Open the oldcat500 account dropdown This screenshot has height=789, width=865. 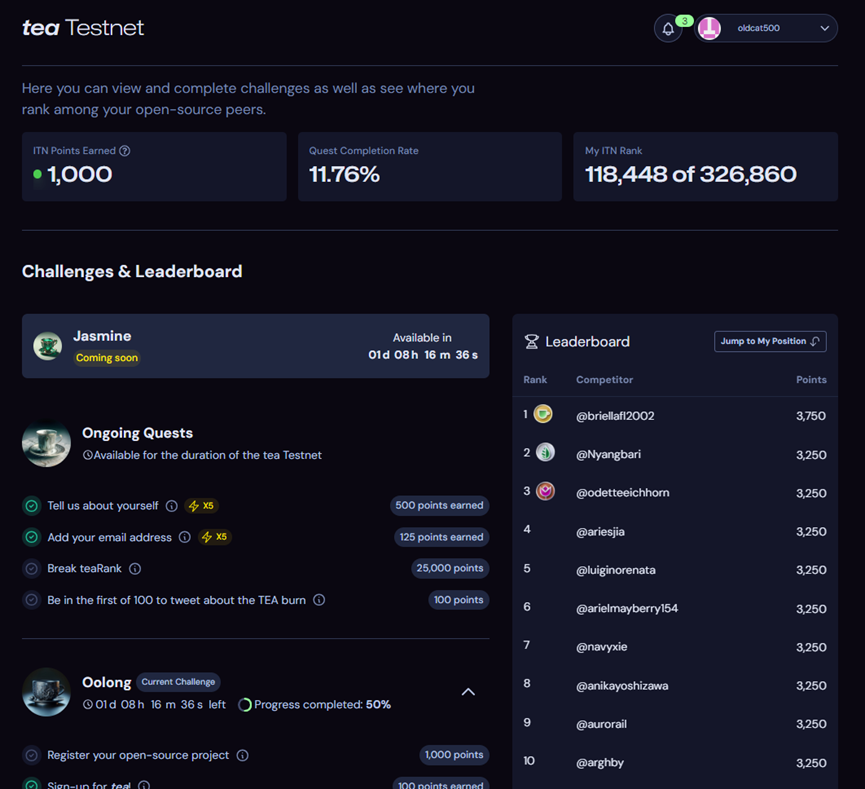click(824, 29)
